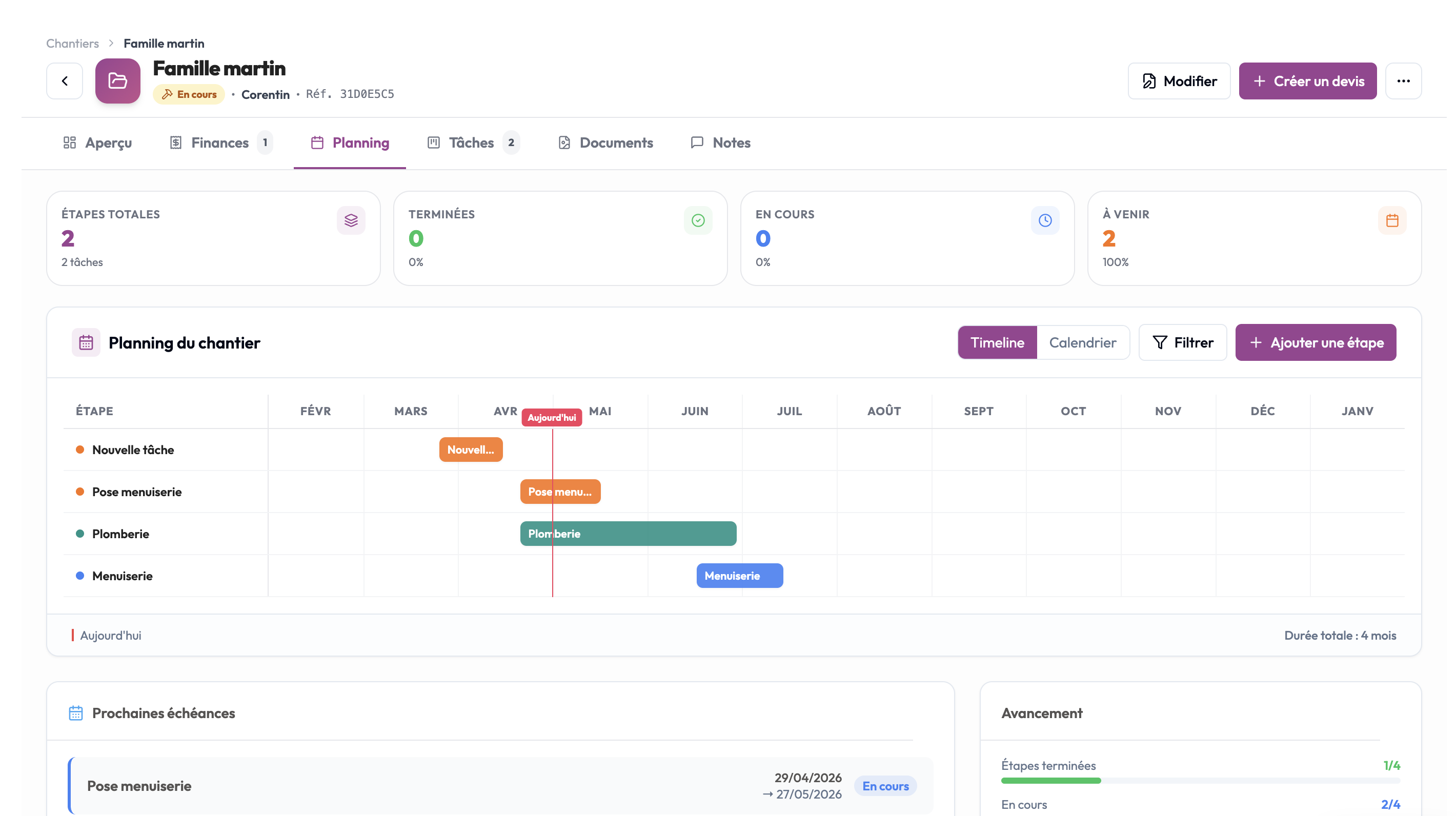
Task: Open the Finances tab
Action: point(220,142)
